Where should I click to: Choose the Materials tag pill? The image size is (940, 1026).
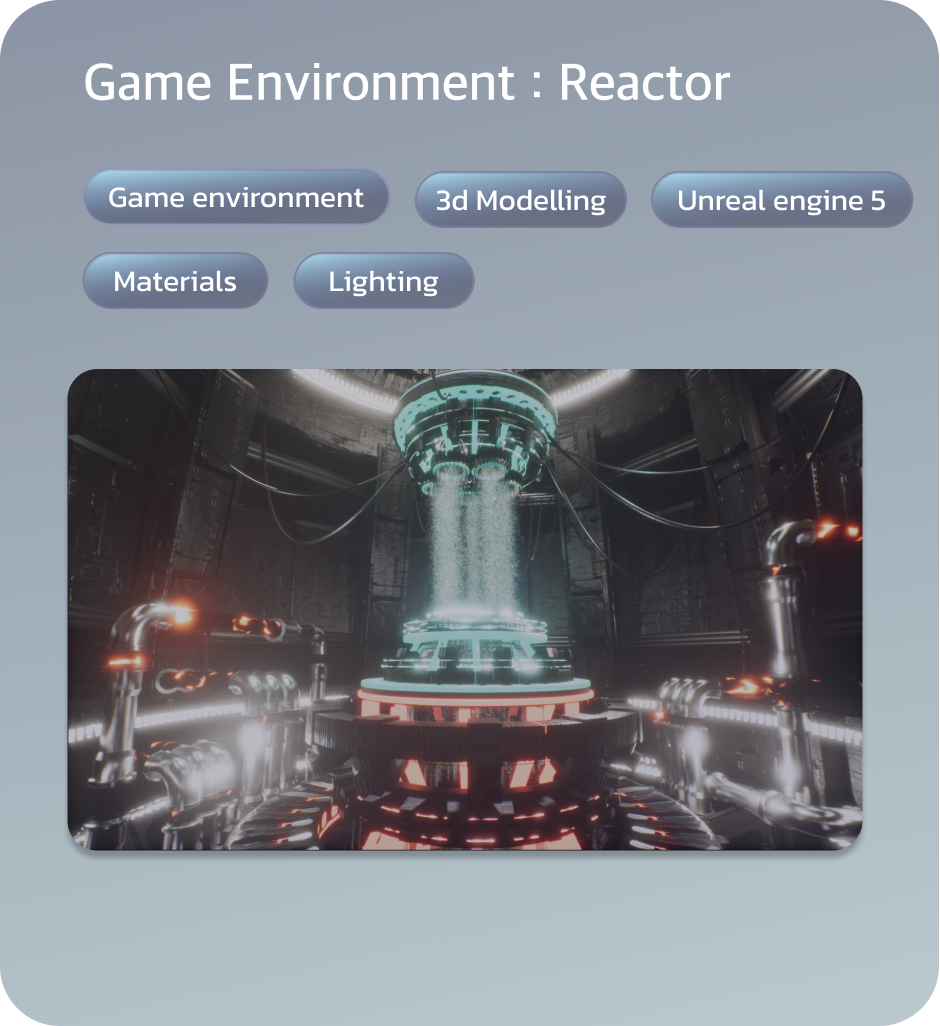point(175,281)
